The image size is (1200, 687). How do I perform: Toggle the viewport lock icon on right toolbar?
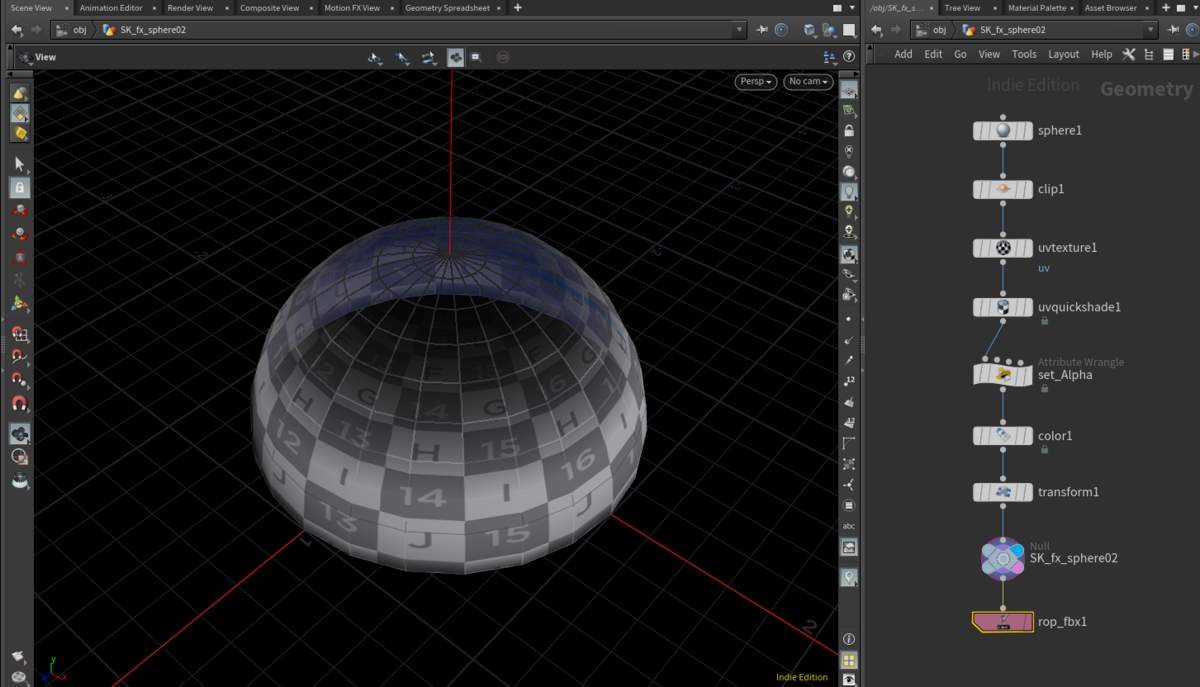(849, 131)
